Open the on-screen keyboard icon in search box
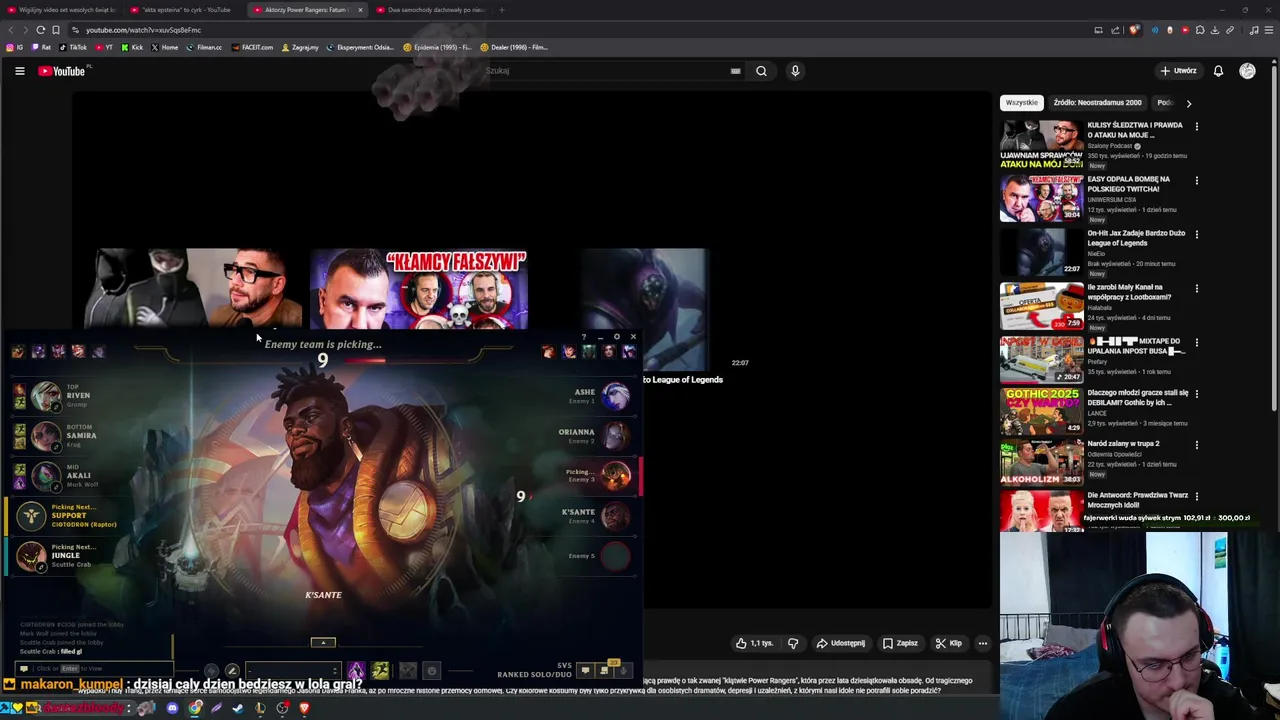Viewport: 1280px width, 720px height. coord(735,71)
